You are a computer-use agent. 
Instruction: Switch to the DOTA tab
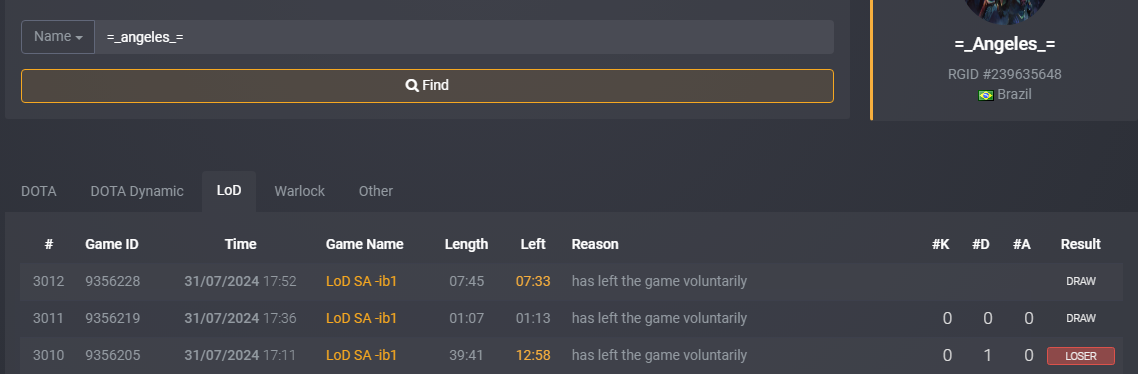[x=38, y=191]
